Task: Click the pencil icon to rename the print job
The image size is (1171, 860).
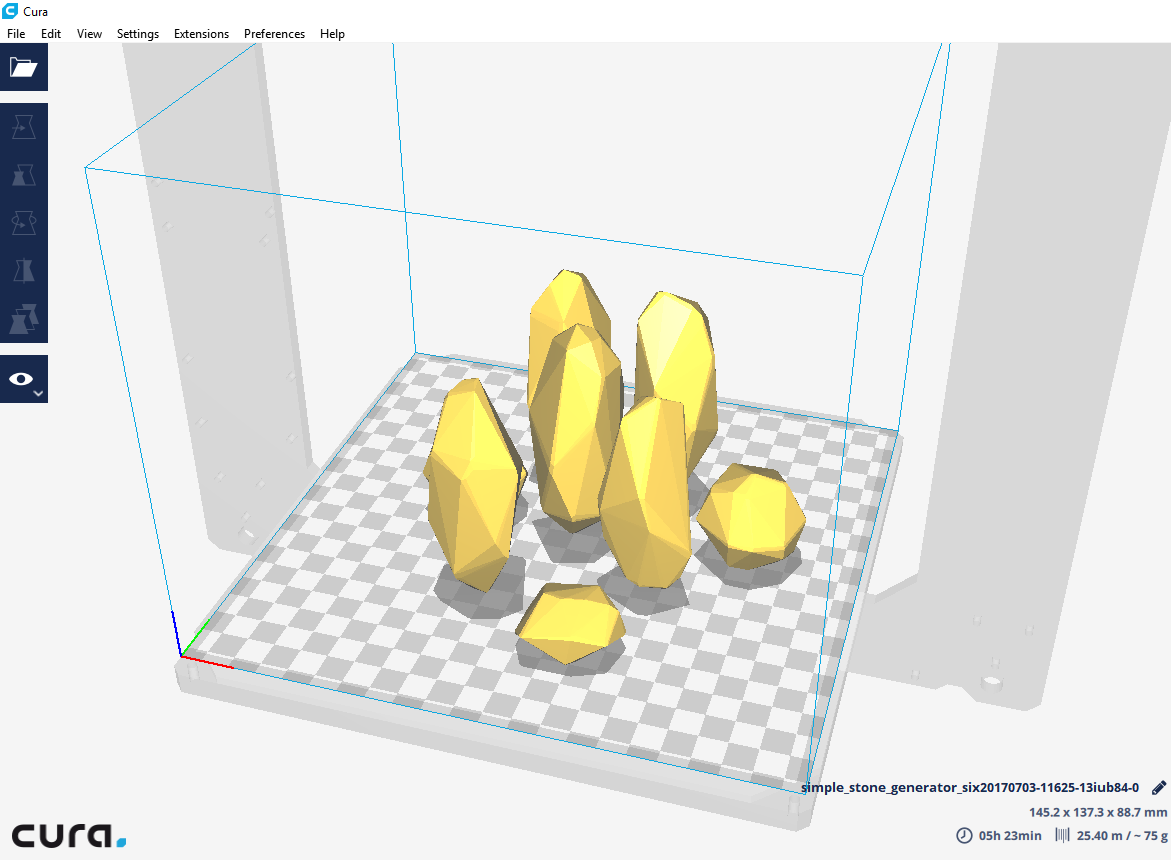Action: [x=1160, y=788]
